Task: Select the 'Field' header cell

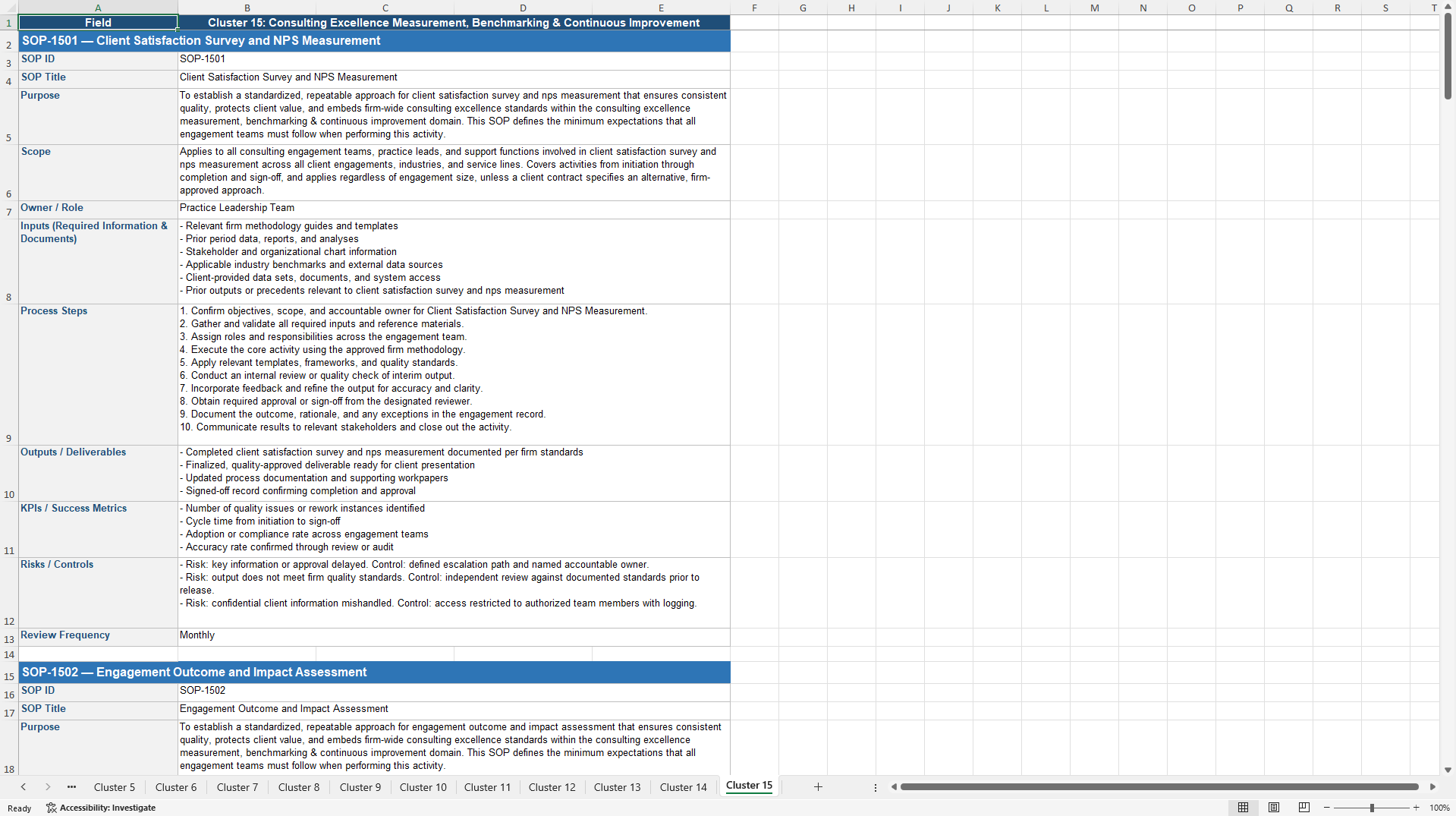Action: tap(98, 23)
